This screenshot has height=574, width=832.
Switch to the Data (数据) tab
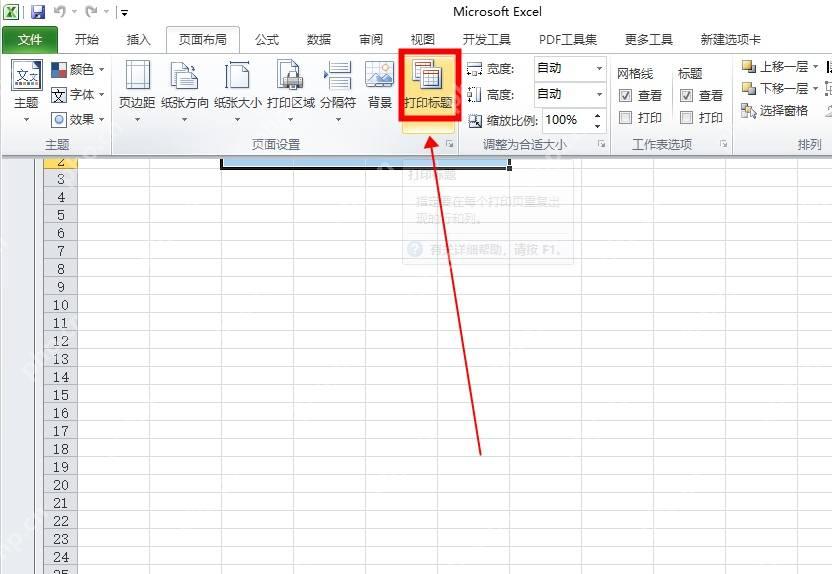click(x=319, y=40)
